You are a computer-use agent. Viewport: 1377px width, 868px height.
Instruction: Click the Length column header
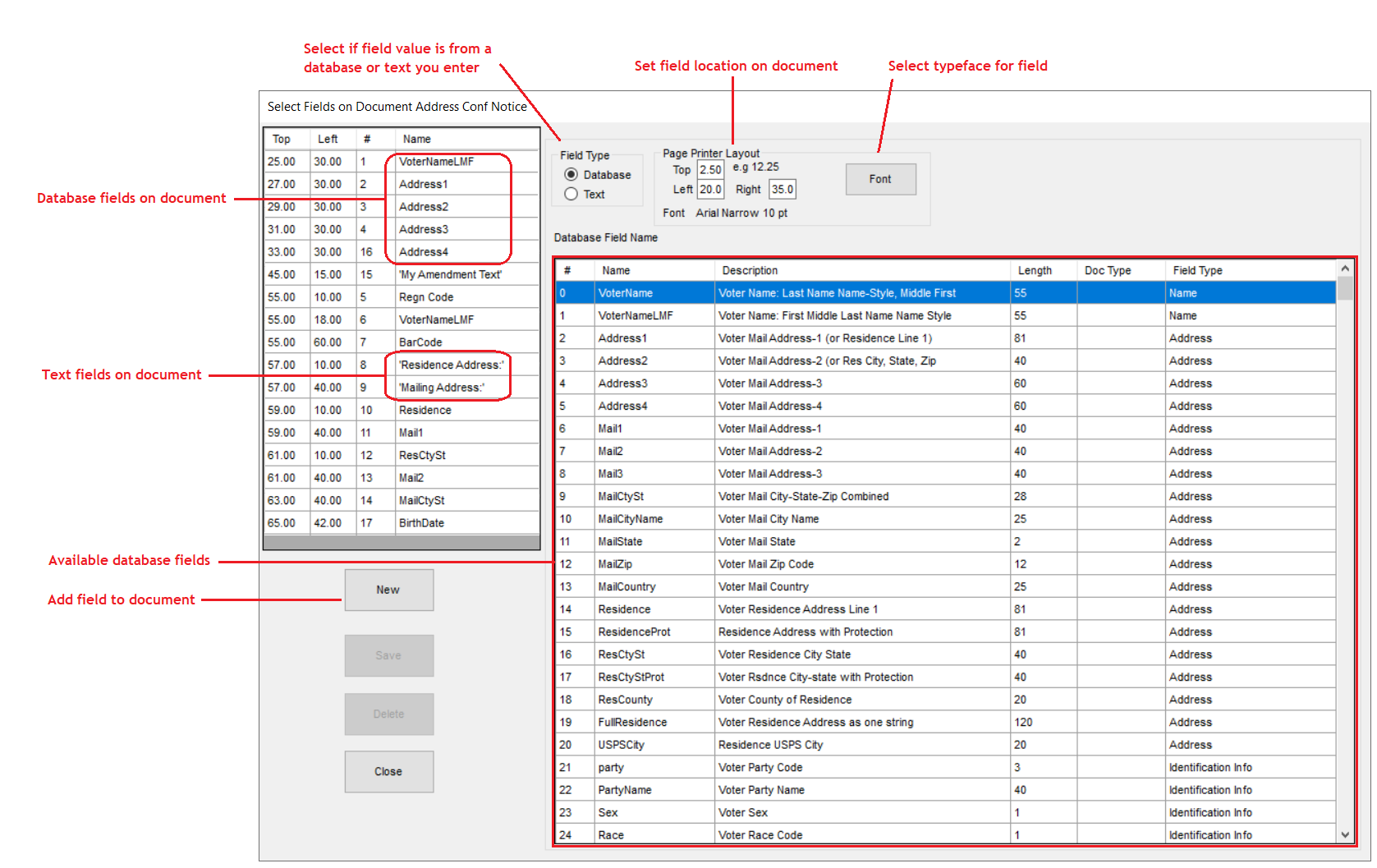1035,270
